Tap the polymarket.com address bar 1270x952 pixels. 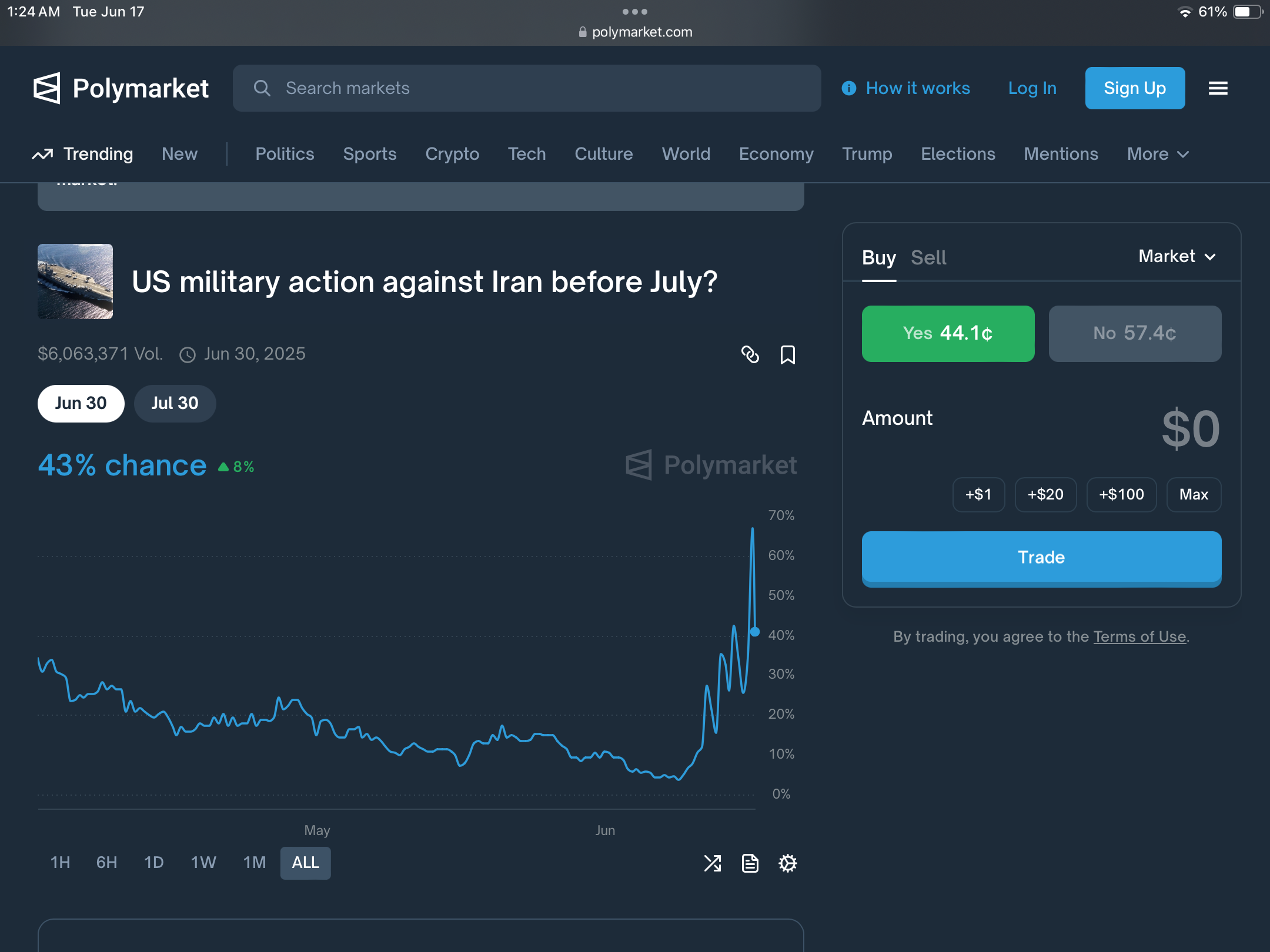(x=635, y=32)
